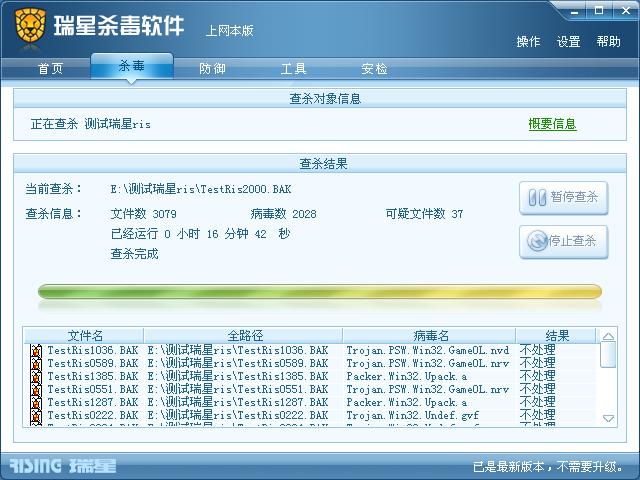Click the 查杀完成 status text

(x=134, y=254)
